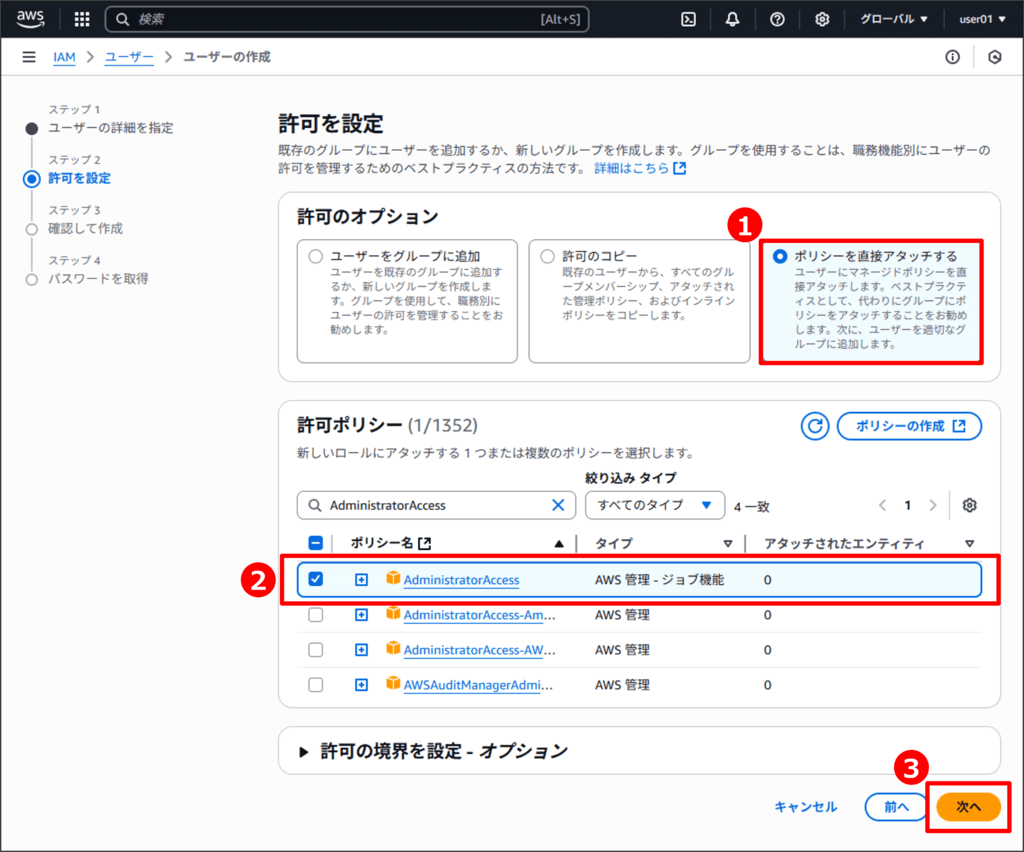Image resolution: width=1024 pixels, height=852 pixels.
Task: Open the hexagon tutorials panel icon
Action: point(994,57)
